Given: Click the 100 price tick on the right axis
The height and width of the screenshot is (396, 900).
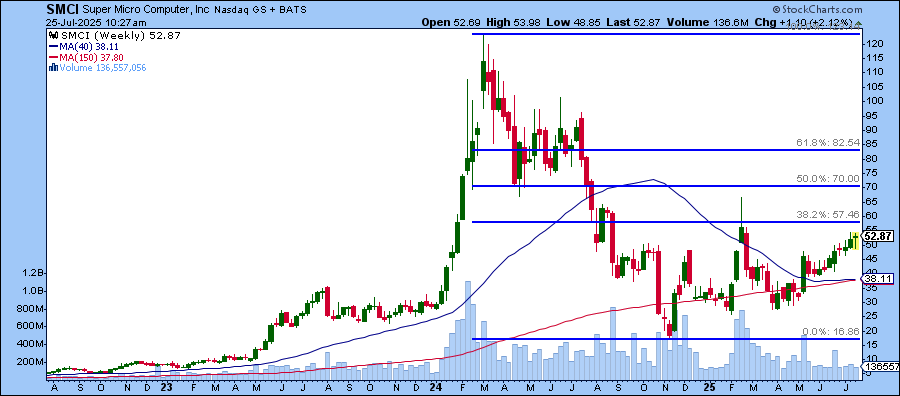Looking at the screenshot, I should [x=874, y=100].
